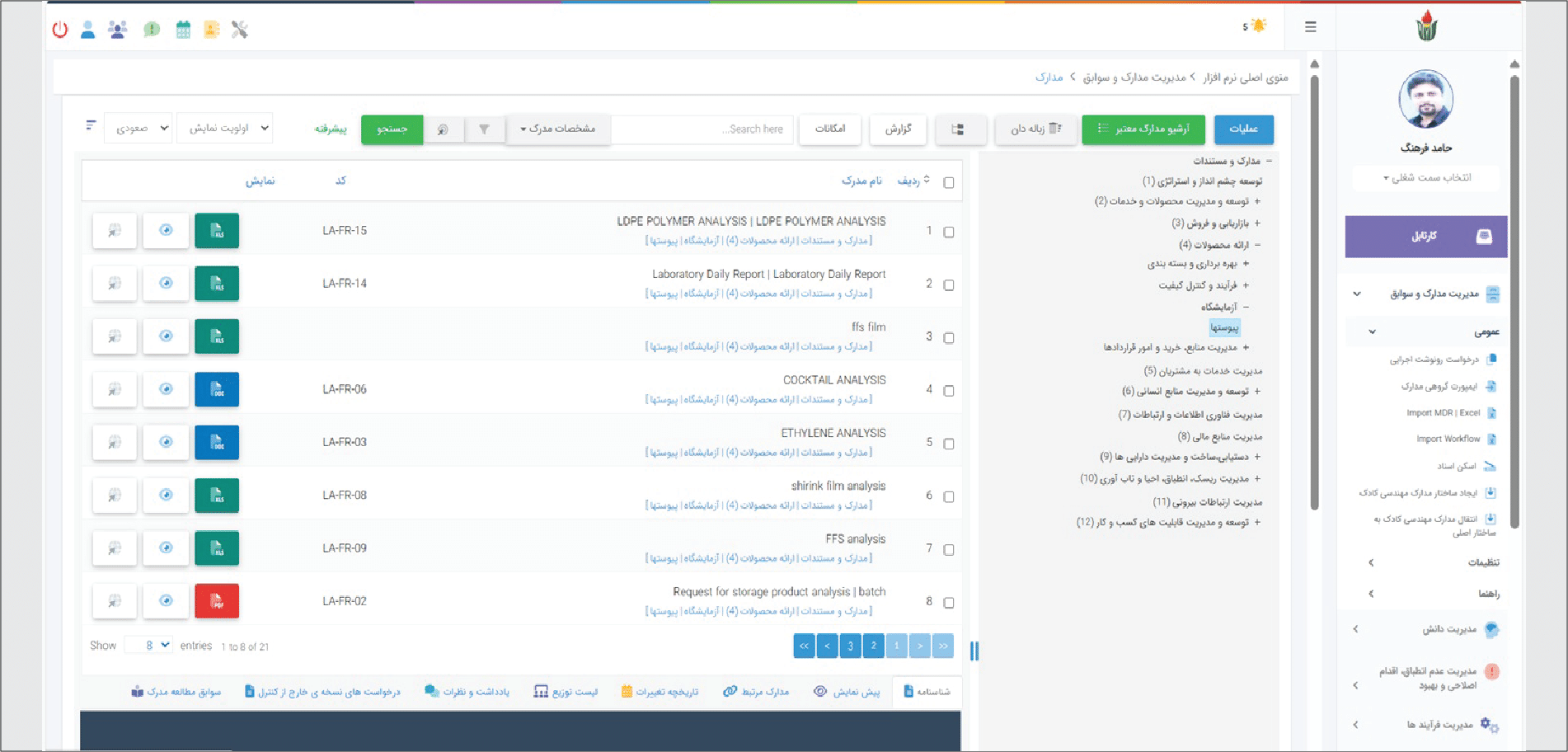Switch to the لیست توزیع tab
The width and height of the screenshot is (1568, 752).
(x=566, y=692)
